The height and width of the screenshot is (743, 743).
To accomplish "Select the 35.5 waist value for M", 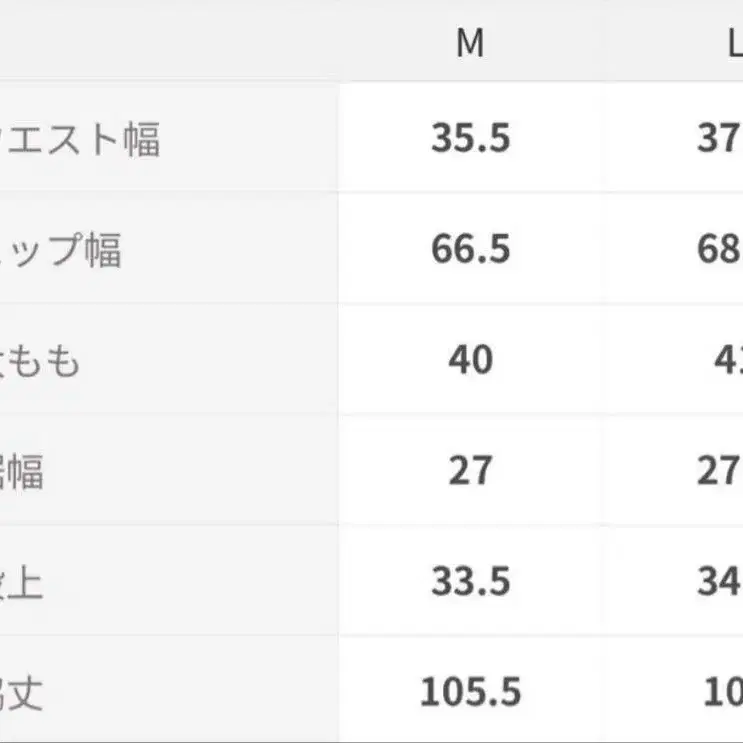I will 470,138.
